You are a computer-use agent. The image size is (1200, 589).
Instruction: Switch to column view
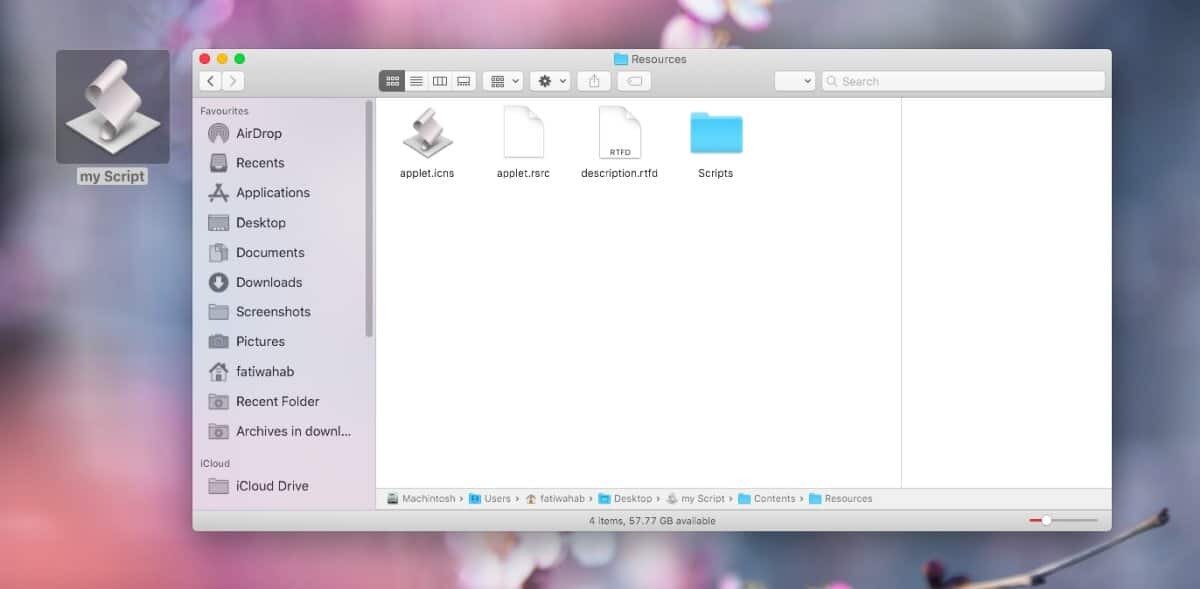(x=440, y=81)
